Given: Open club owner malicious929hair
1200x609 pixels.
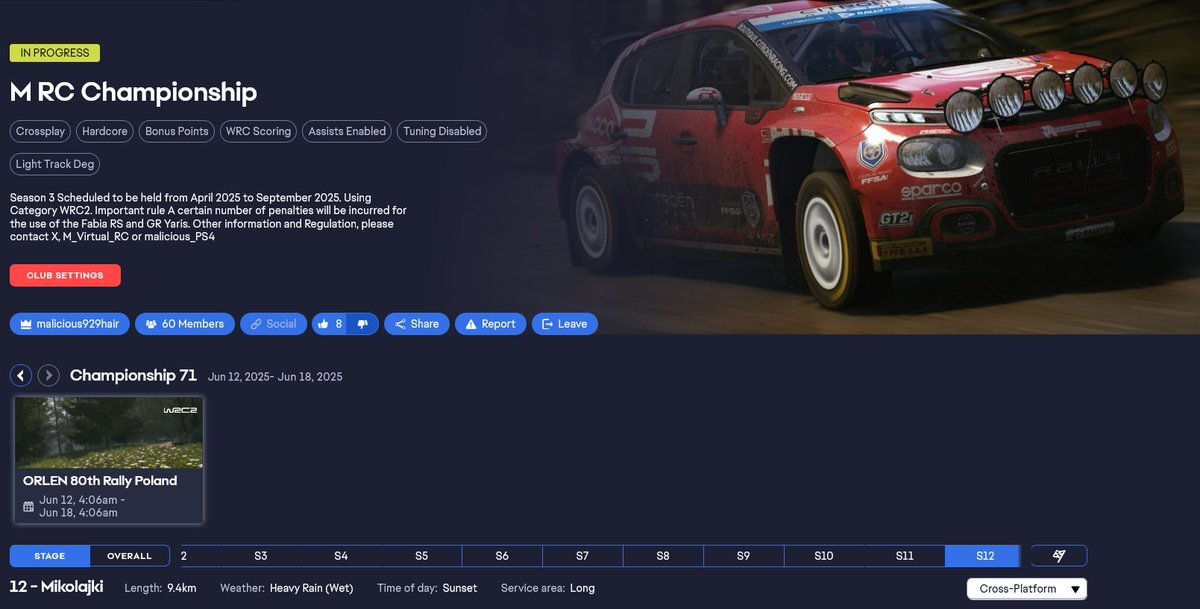Looking at the screenshot, I should pos(69,324).
